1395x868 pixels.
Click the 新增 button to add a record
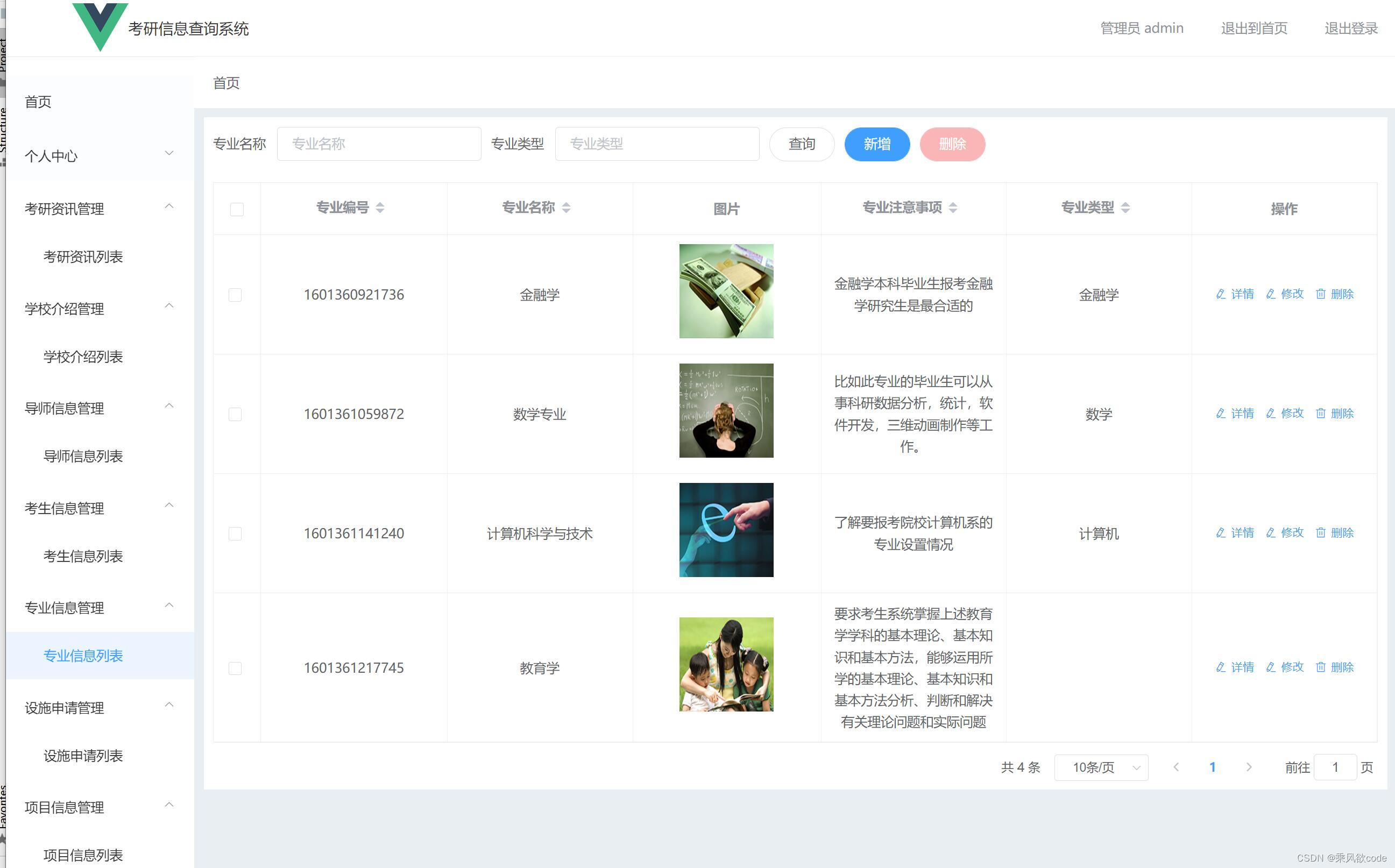[877, 144]
